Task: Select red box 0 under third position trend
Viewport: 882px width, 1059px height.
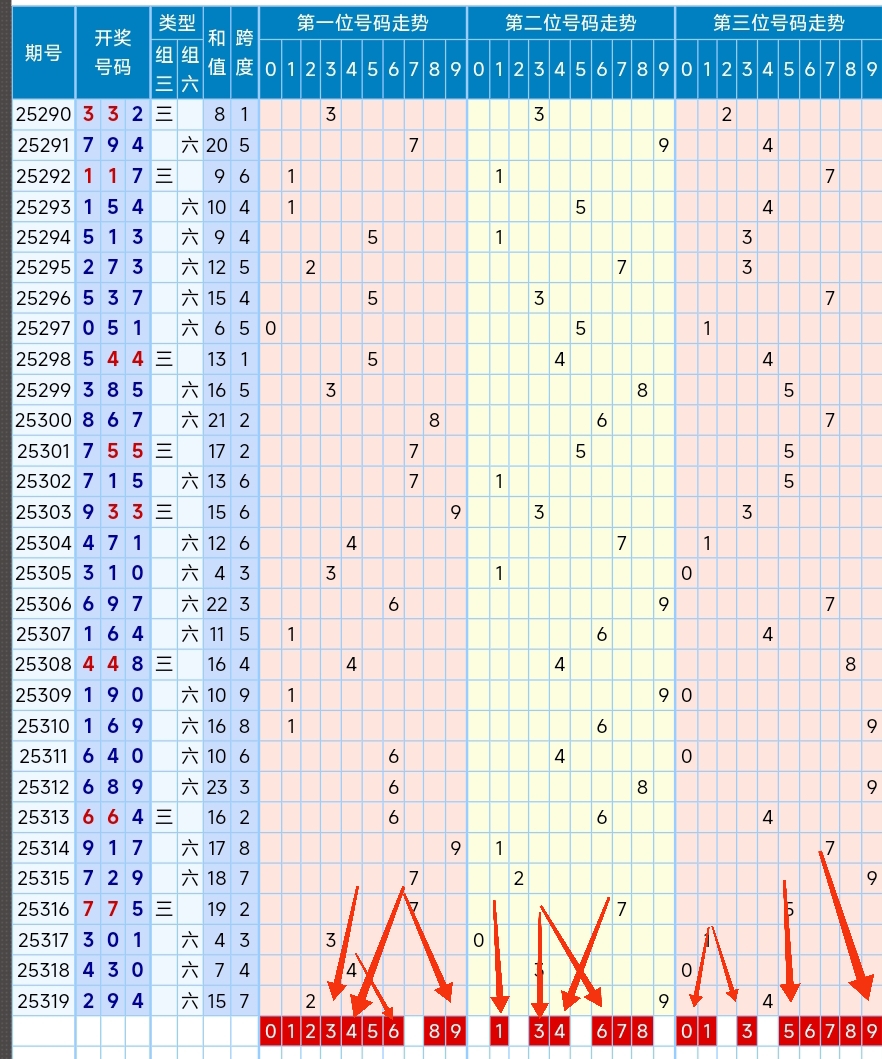Action: [686, 1031]
